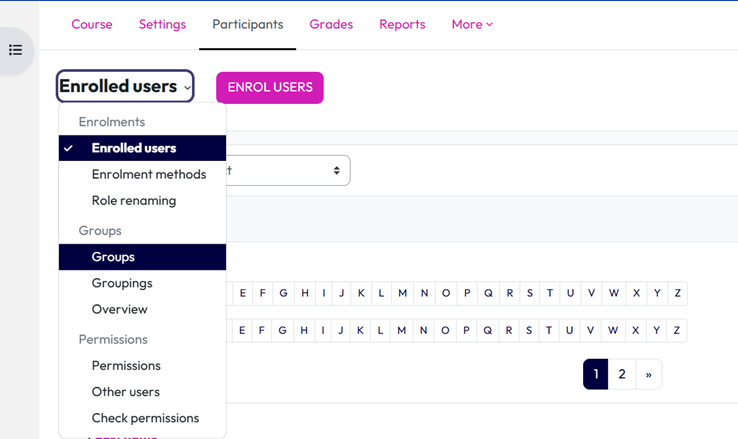Image resolution: width=738 pixels, height=439 pixels.
Task: Select the Groupings option
Action: coord(142,283)
